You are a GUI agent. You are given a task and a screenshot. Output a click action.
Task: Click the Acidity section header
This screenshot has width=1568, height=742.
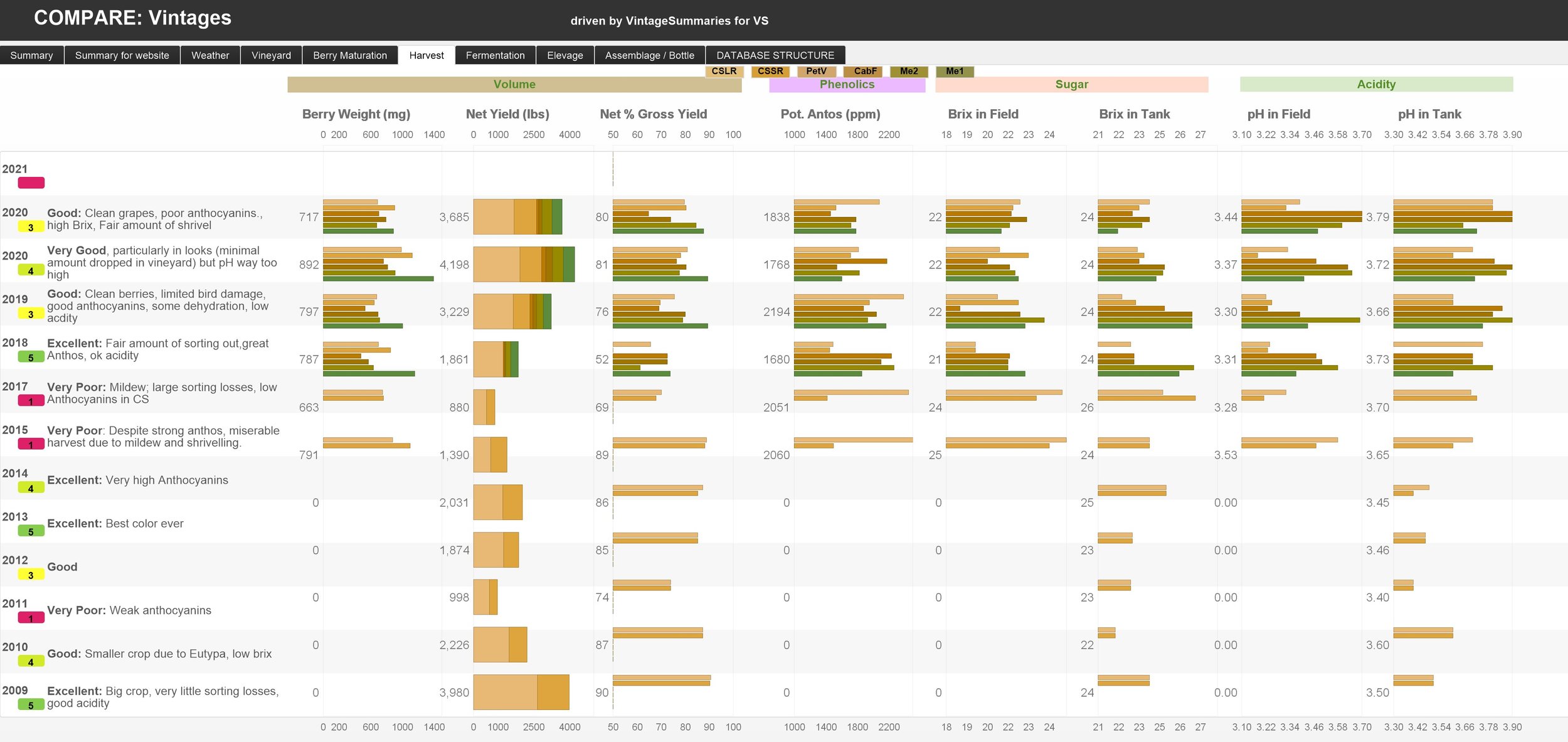click(1376, 85)
